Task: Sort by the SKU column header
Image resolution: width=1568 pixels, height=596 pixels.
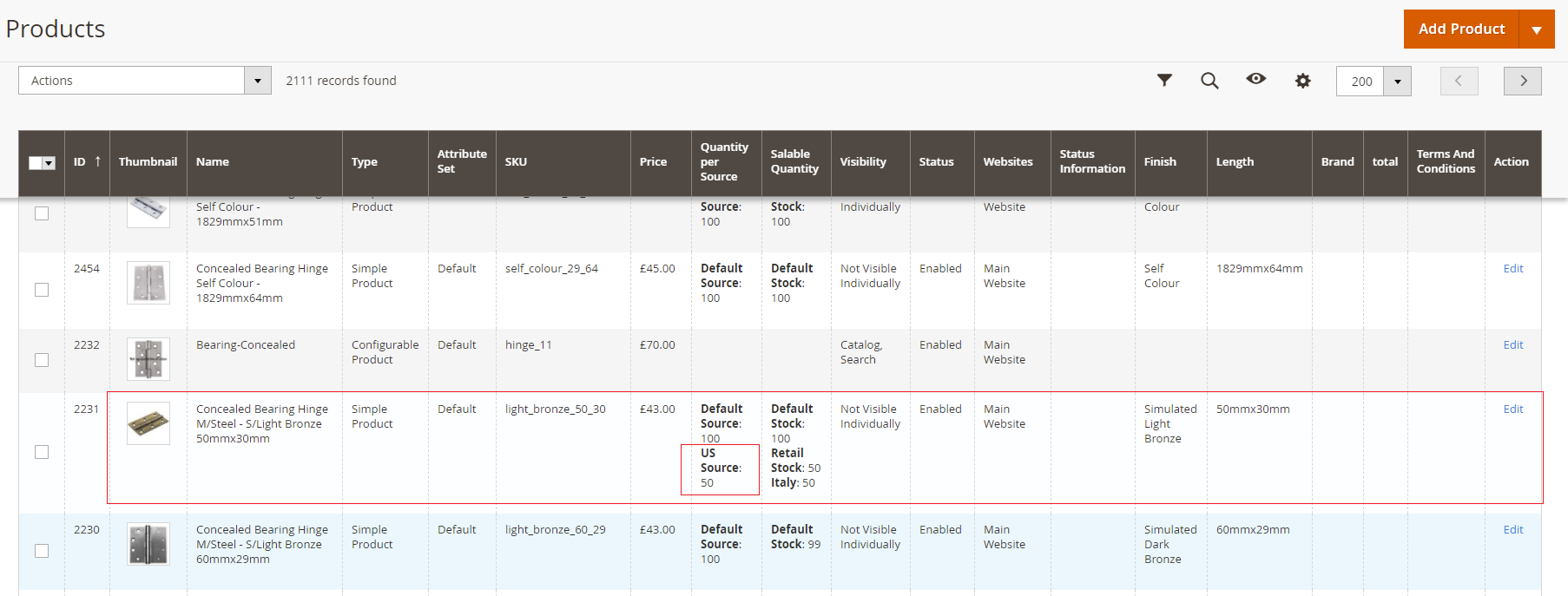Action: [x=516, y=162]
